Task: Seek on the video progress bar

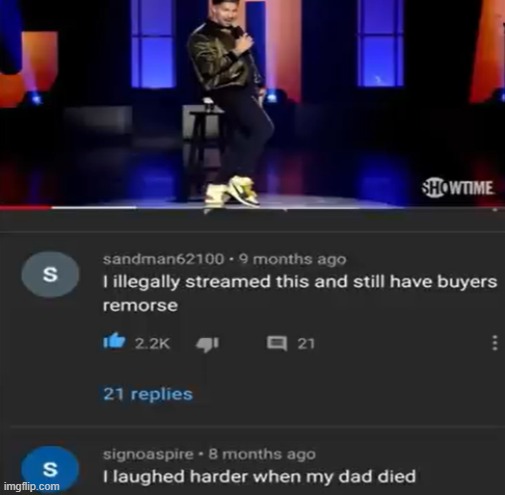Action: 252,208
